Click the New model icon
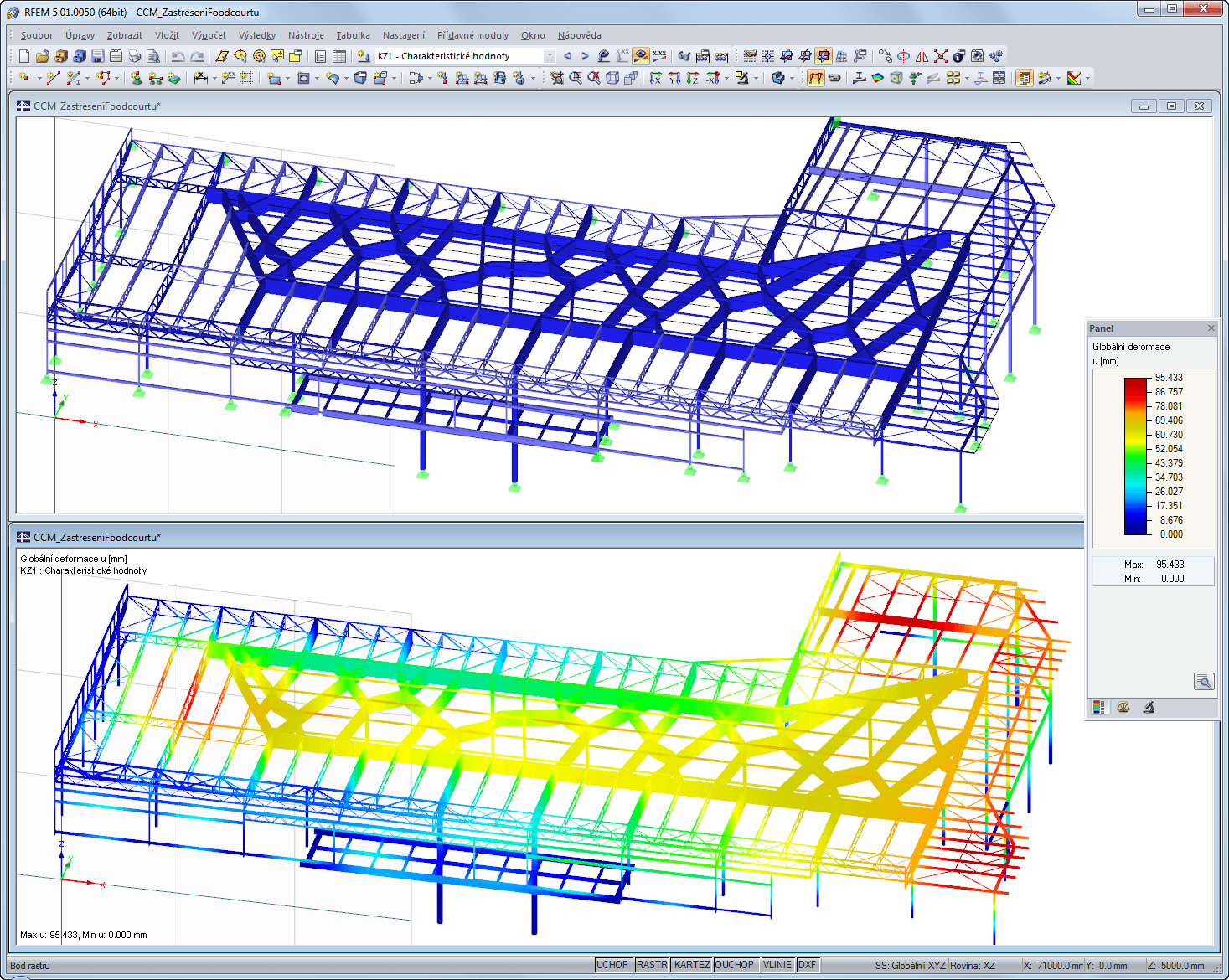Viewport: 1229px width, 980px height. click(24, 56)
